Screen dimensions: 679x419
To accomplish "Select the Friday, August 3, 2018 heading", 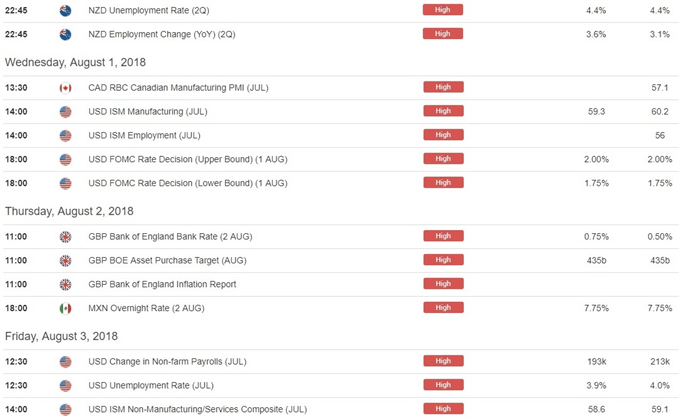I will (61, 336).
